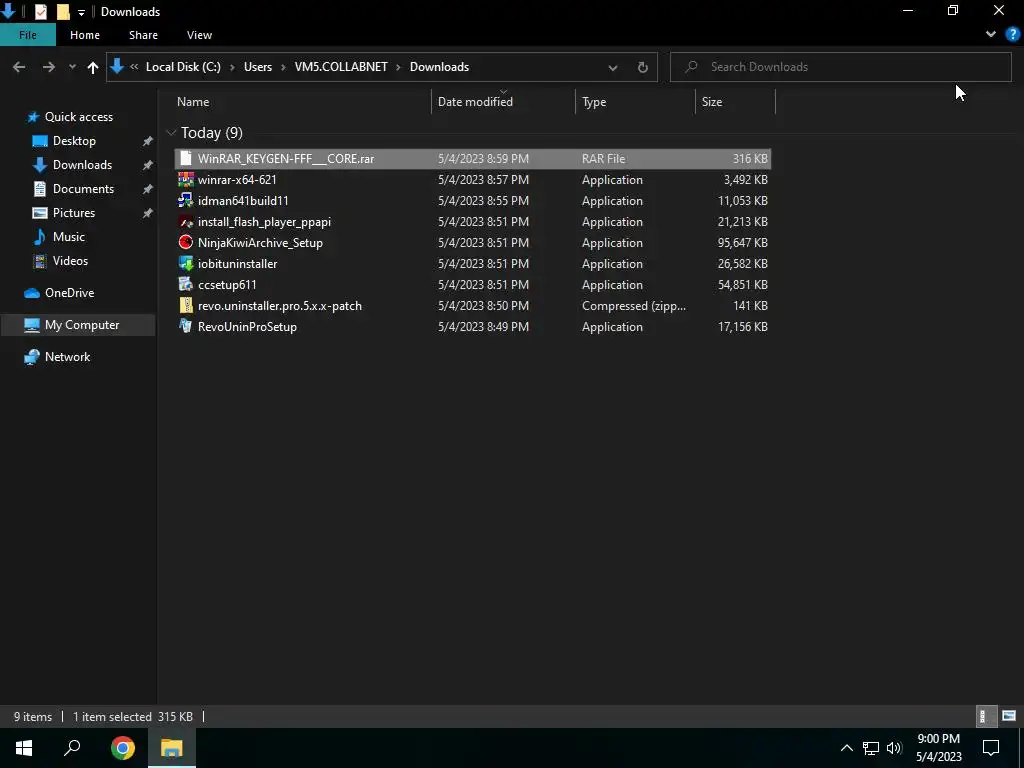The height and width of the screenshot is (768, 1024).
Task: Expand breadcrumb arrow after Local Disk (C:)
Action: point(232,67)
